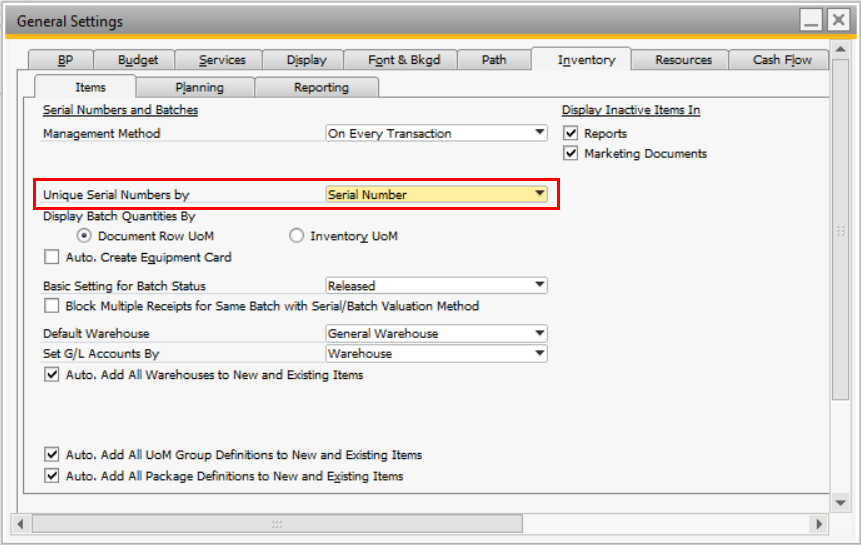Viewport: 861px width, 545px height.
Task: Select the Inventory UoM radio button
Action: [296, 236]
